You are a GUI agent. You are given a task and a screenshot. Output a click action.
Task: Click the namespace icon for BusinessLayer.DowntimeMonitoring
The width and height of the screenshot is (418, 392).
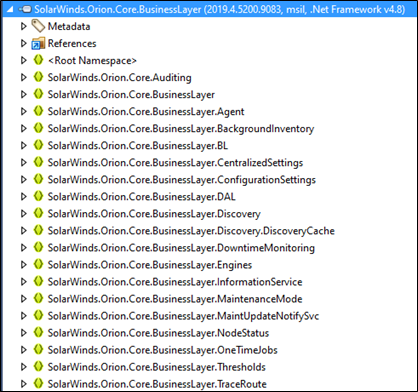[x=38, y=247]
